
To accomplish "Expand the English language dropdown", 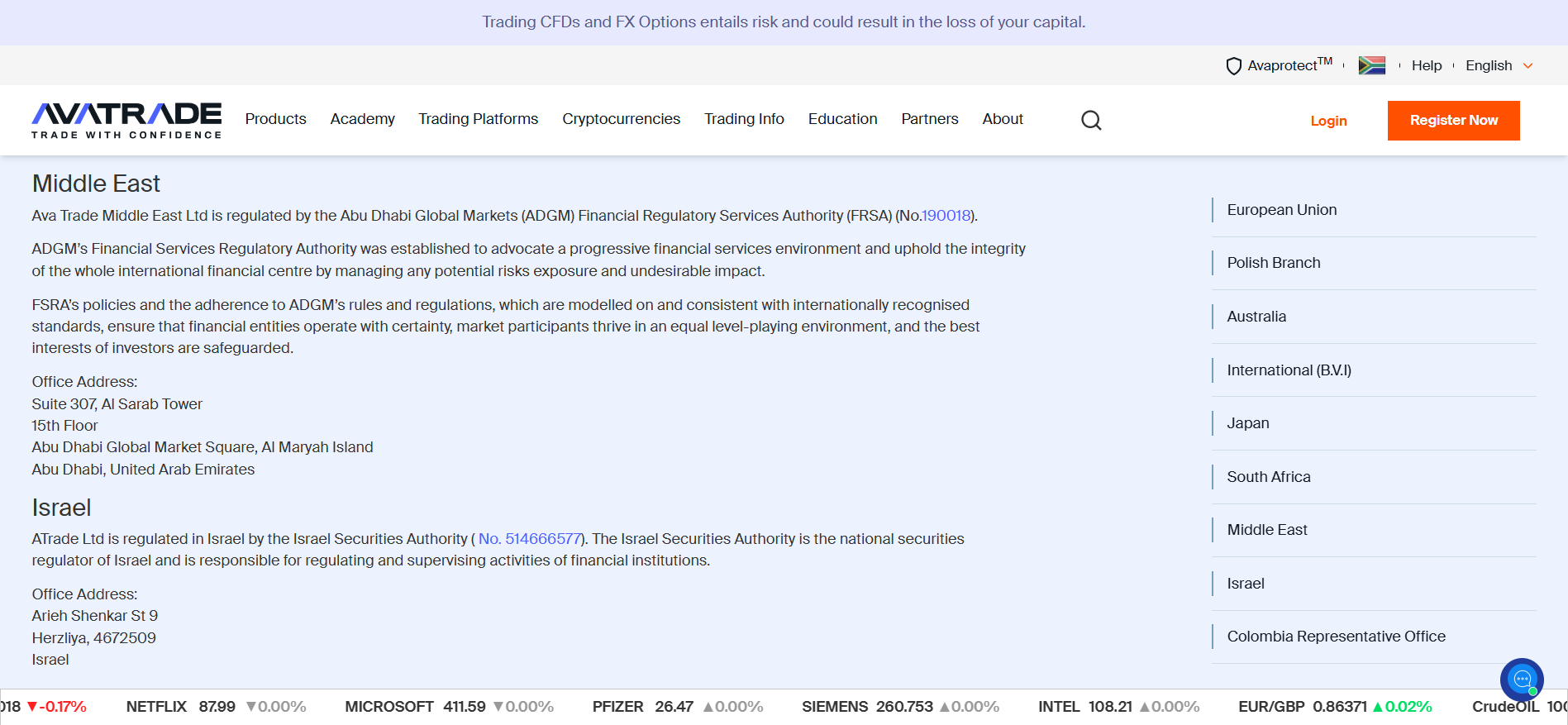I will (x=1499, y=65).
